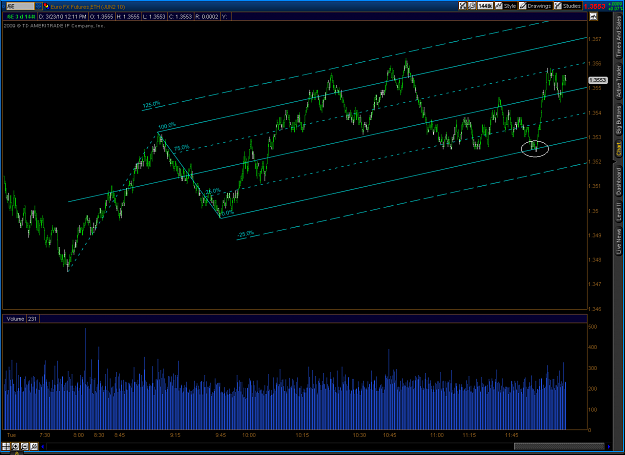Click the scroll right arrow of time axis

[x=609, y=447]
